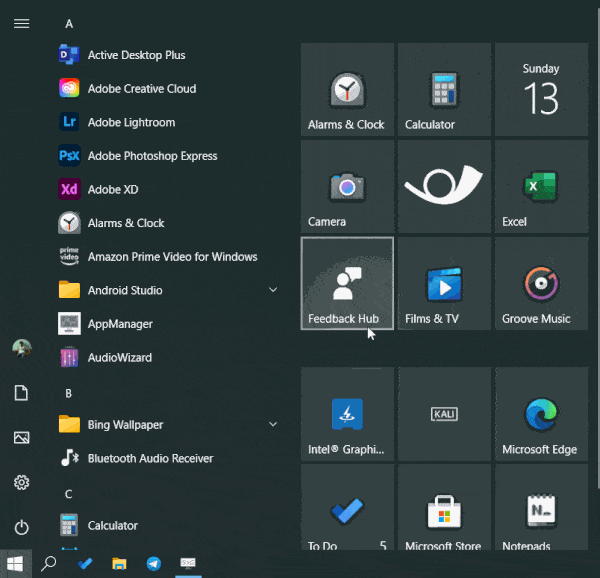The image size is (600, 578).
Task: Open the Microsoft Edge tile
Action: click(541, 414)
